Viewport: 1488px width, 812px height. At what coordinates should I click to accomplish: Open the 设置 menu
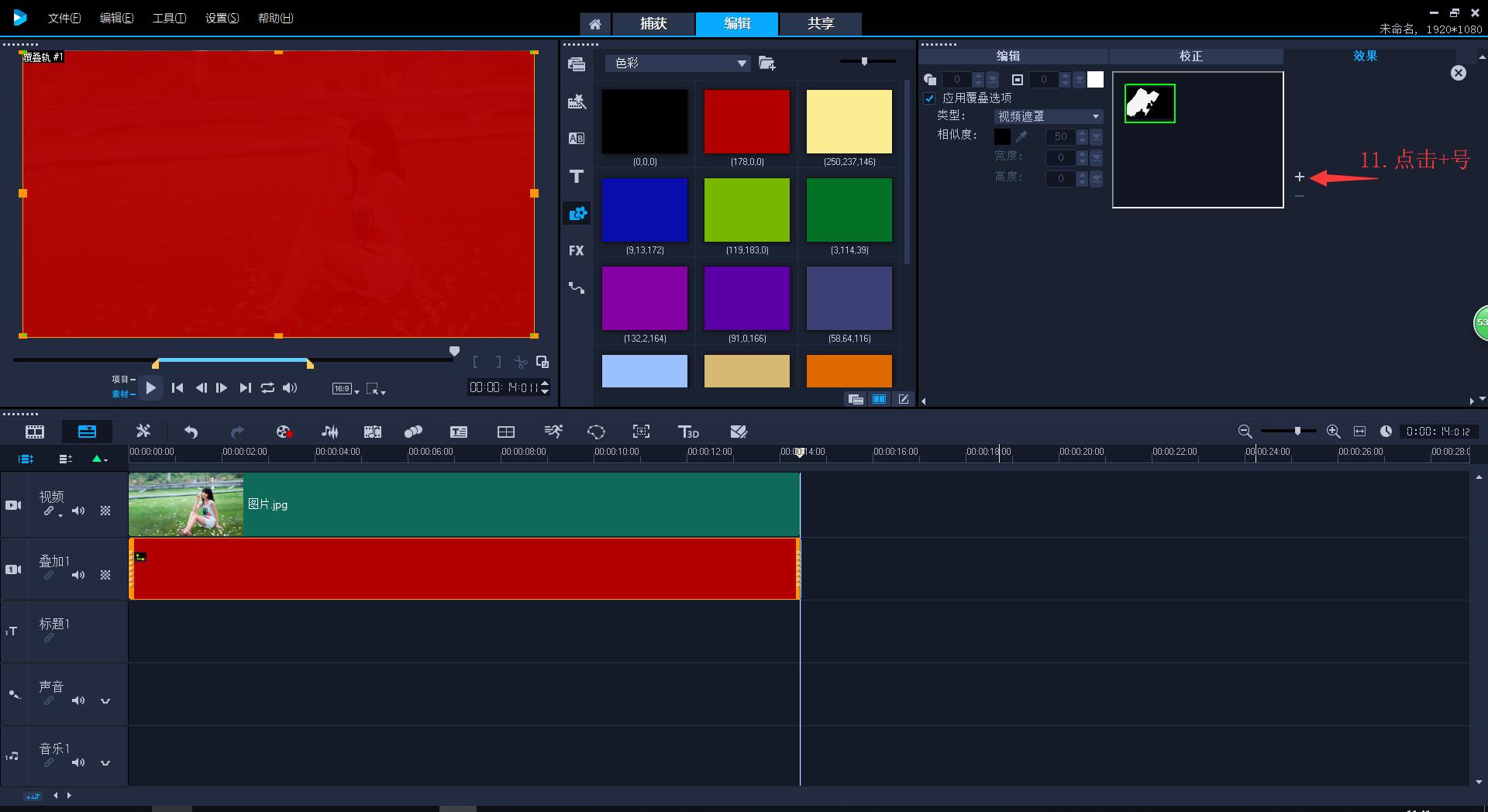222,18
